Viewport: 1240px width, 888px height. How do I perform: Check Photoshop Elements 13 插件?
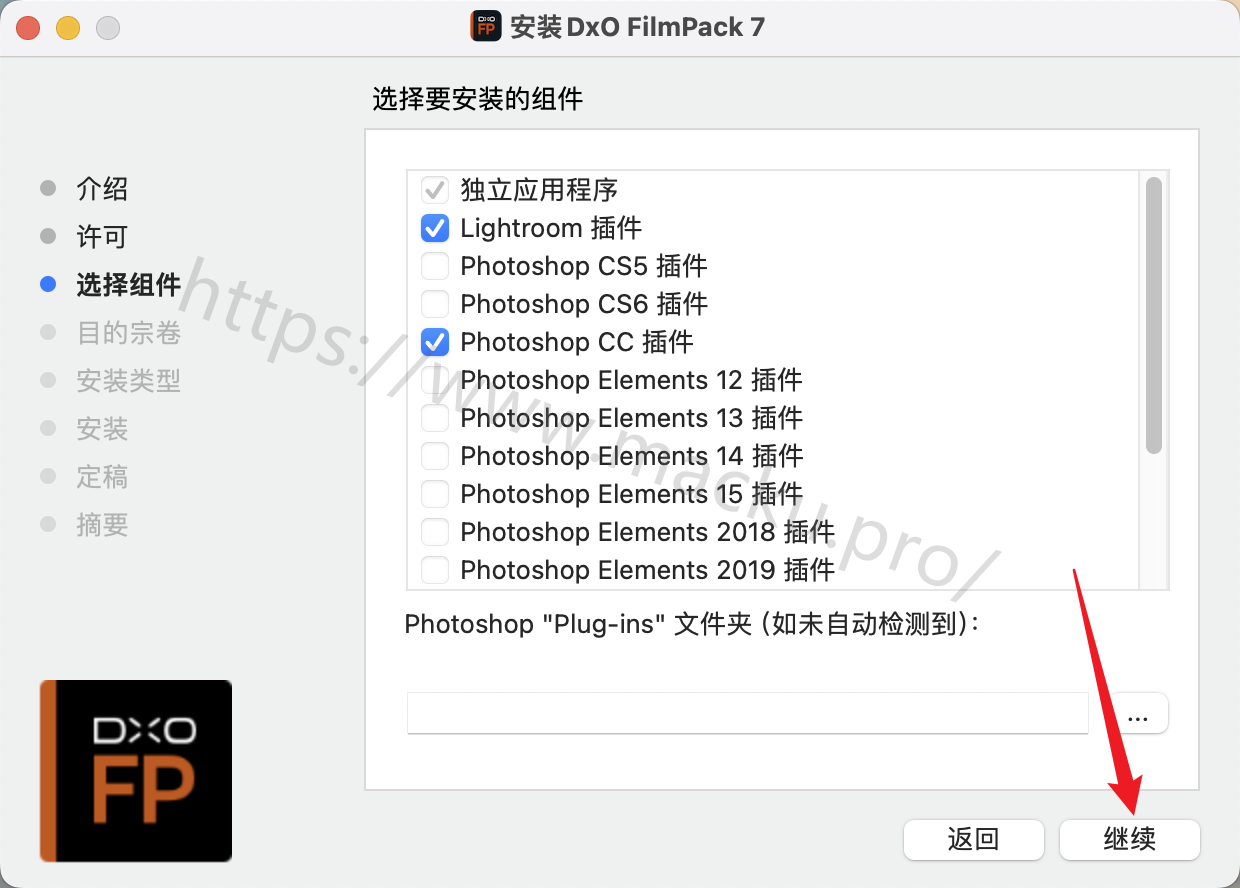(x=435, y=418)
